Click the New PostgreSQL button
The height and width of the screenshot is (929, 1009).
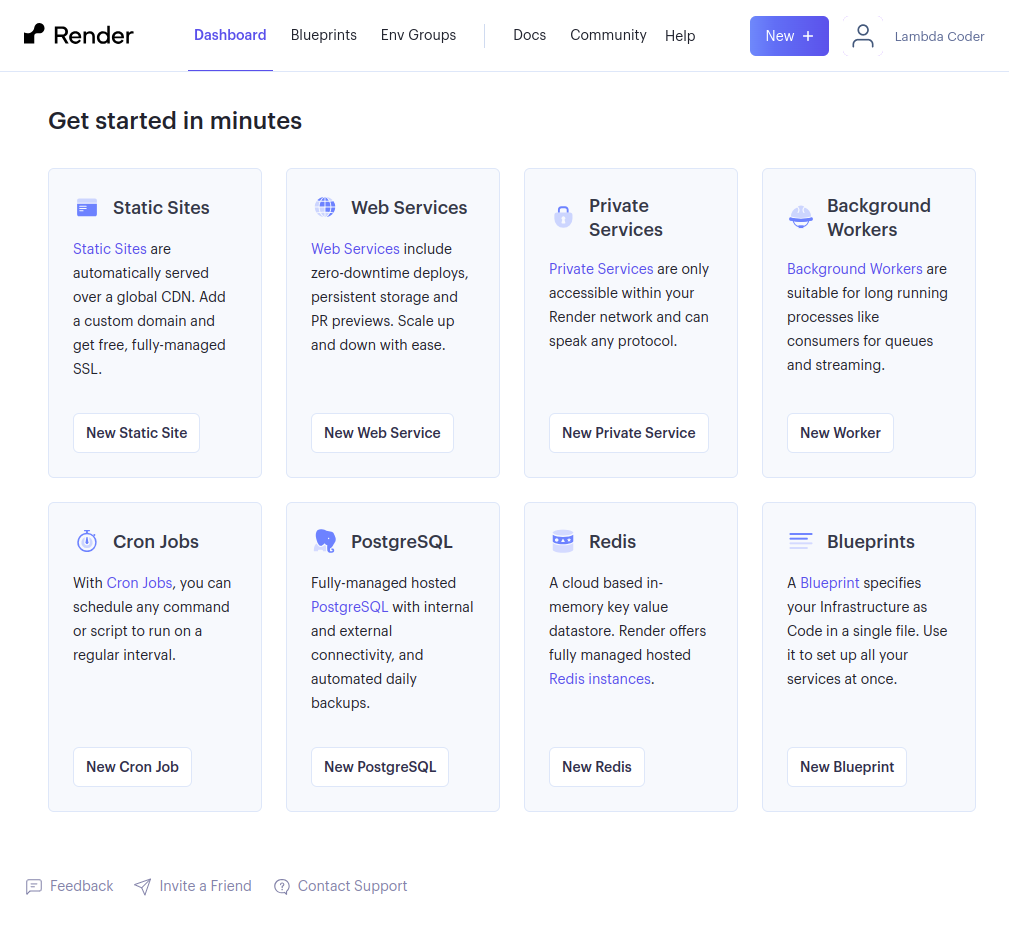380,767
